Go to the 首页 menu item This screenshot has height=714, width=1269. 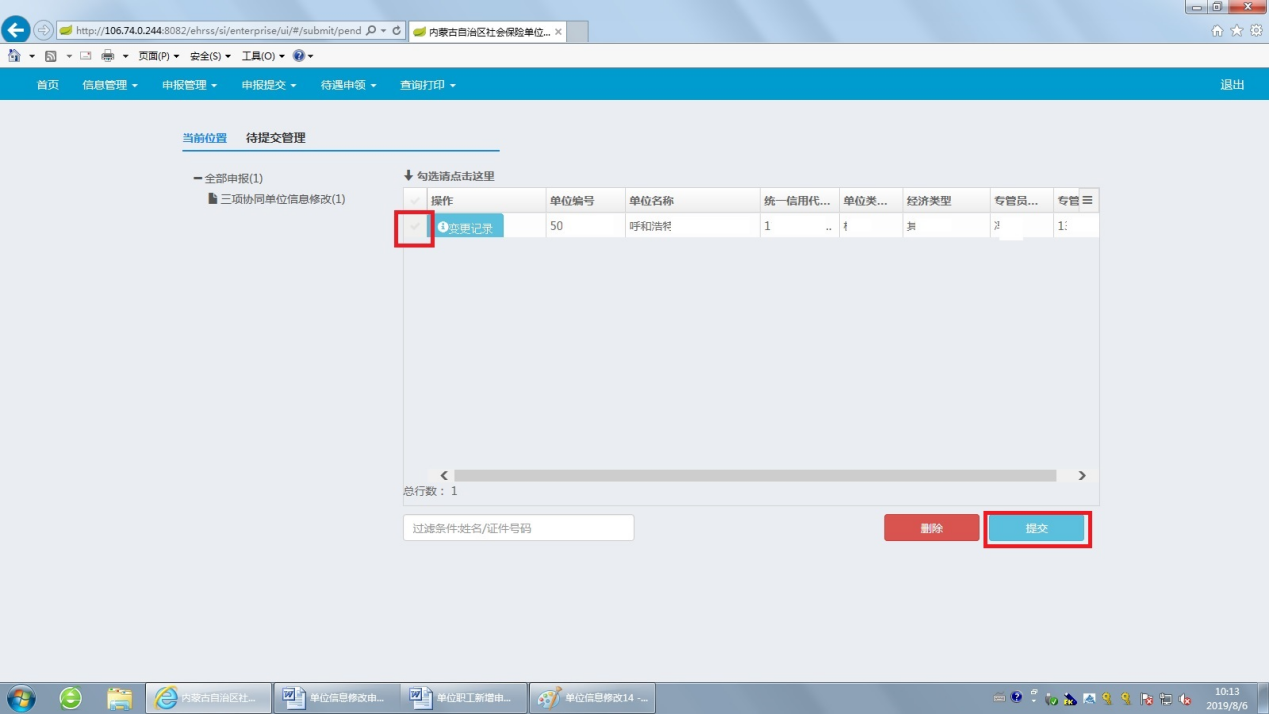pyautogui.click(x=47, y=85)
